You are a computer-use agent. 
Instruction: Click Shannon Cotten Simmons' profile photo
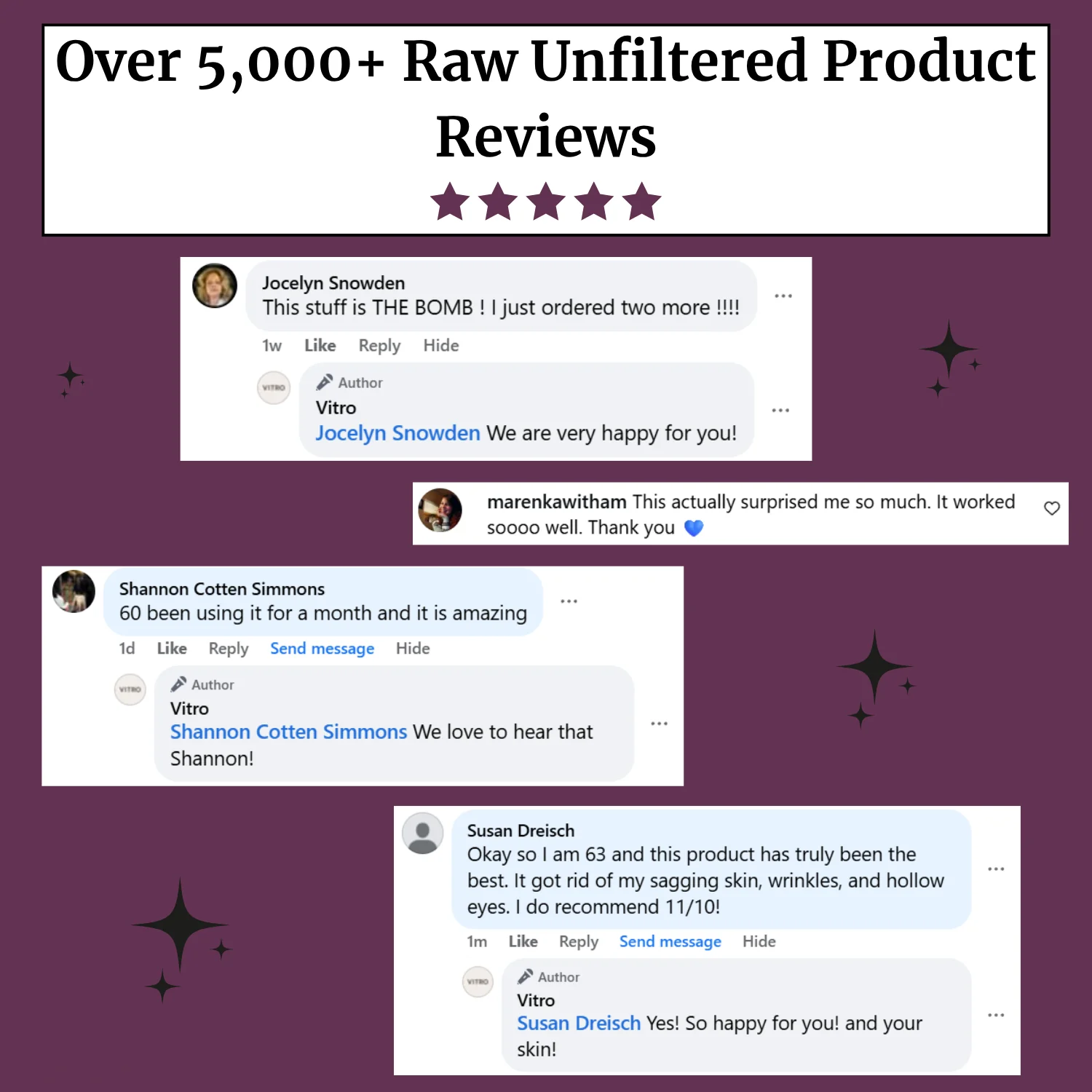pyautogui.click(x=74, y=591)
